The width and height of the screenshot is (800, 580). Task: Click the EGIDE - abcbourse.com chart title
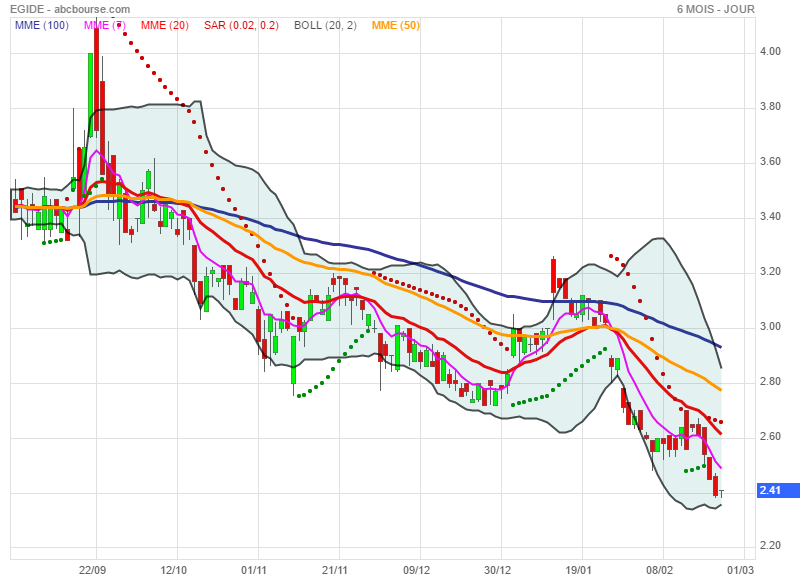[x=70, y=9]
